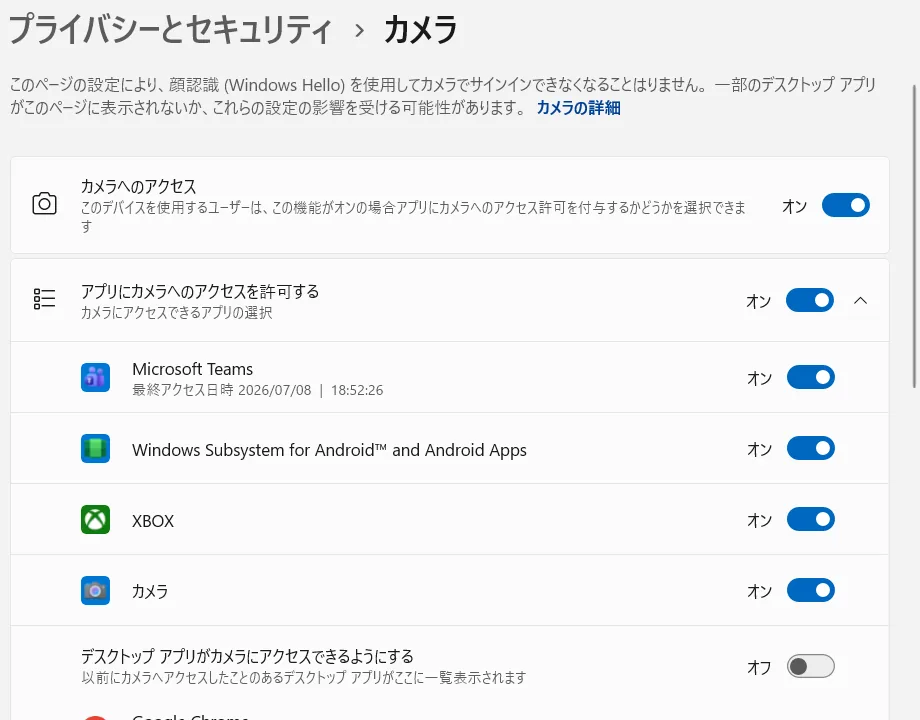Disable camera access for Microsoft Teams
The height and width of the screenshot is (720, 920).
click(x=810, y=377)
